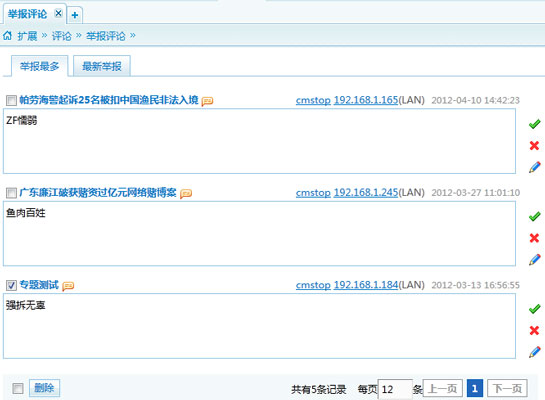This screenshot has height=400, width=545.
Task: Open a new tab with the plus icon
Action: pos(74,15)
